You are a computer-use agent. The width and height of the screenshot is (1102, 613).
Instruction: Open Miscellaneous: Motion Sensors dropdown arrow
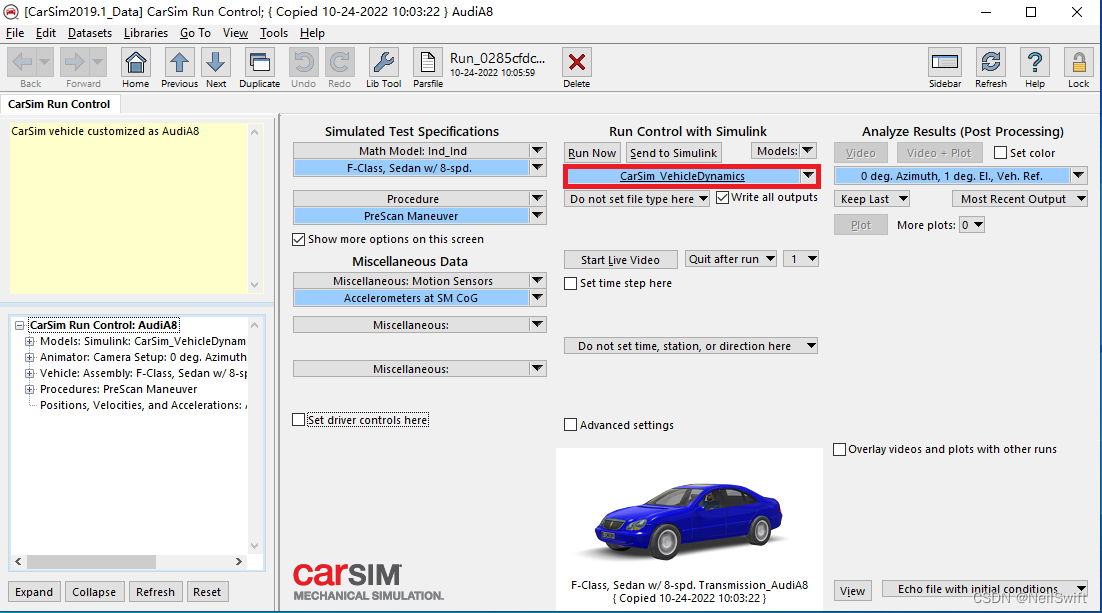(x=538, y=280)
